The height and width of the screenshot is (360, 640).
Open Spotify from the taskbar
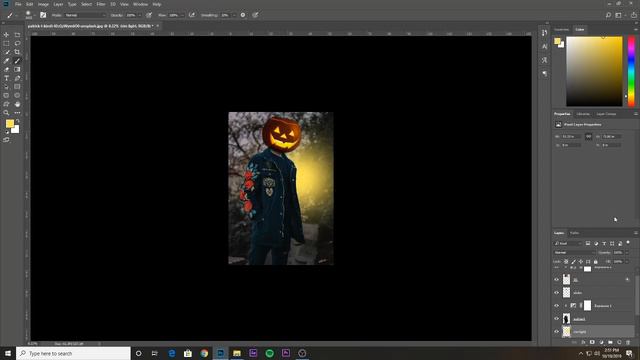269,353
